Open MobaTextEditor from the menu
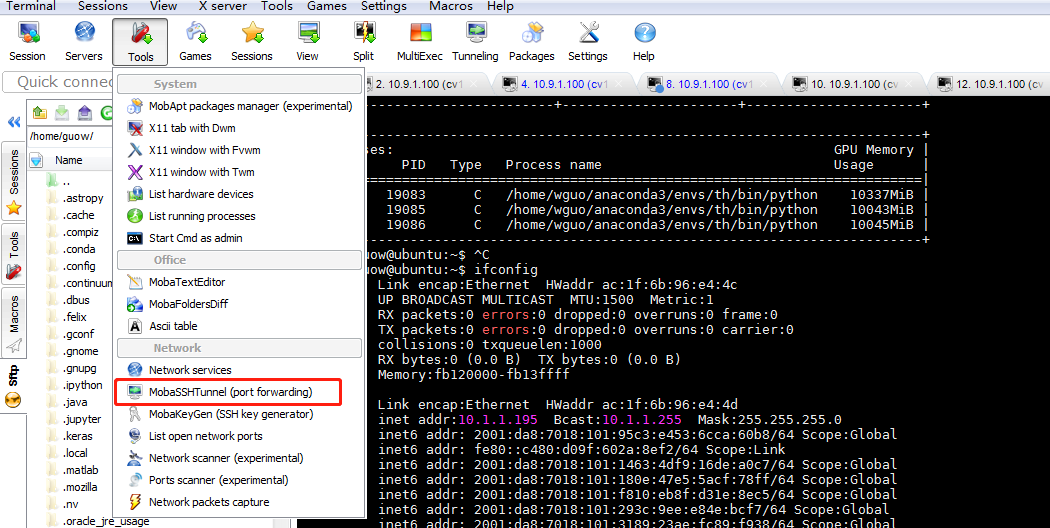The height and width of the screenshot is (528, 1050). click(240, 282)
